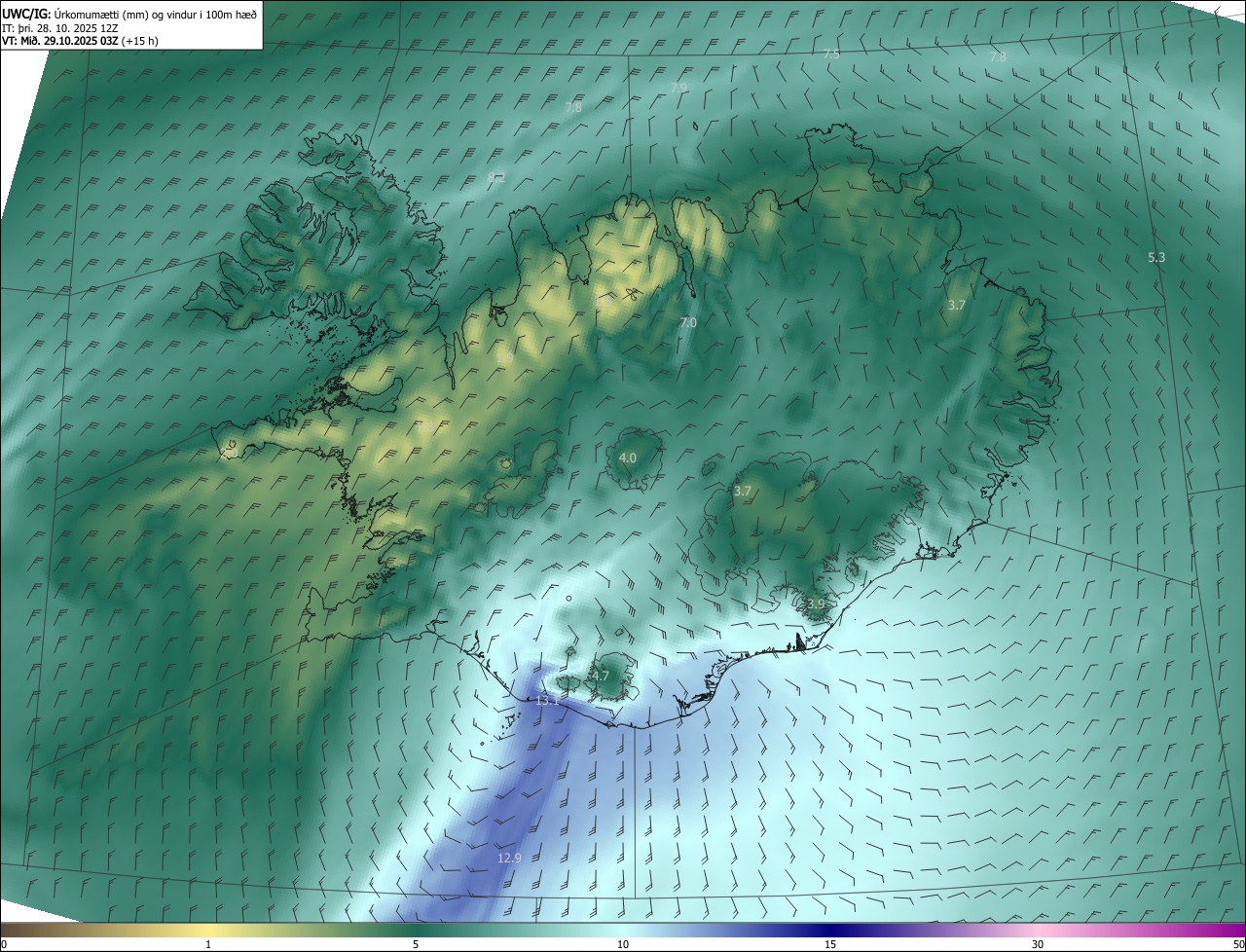Click the 13.1 value label on the south coast

click(x=546, y=700)
